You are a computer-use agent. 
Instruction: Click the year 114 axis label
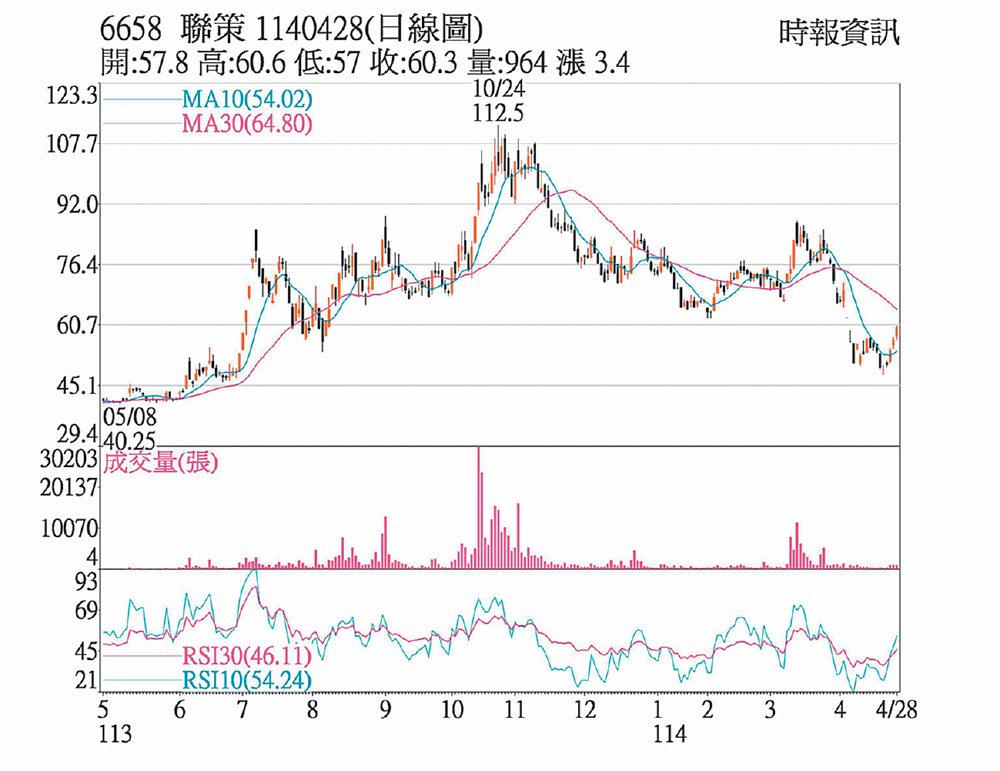[x=670, y=734]
